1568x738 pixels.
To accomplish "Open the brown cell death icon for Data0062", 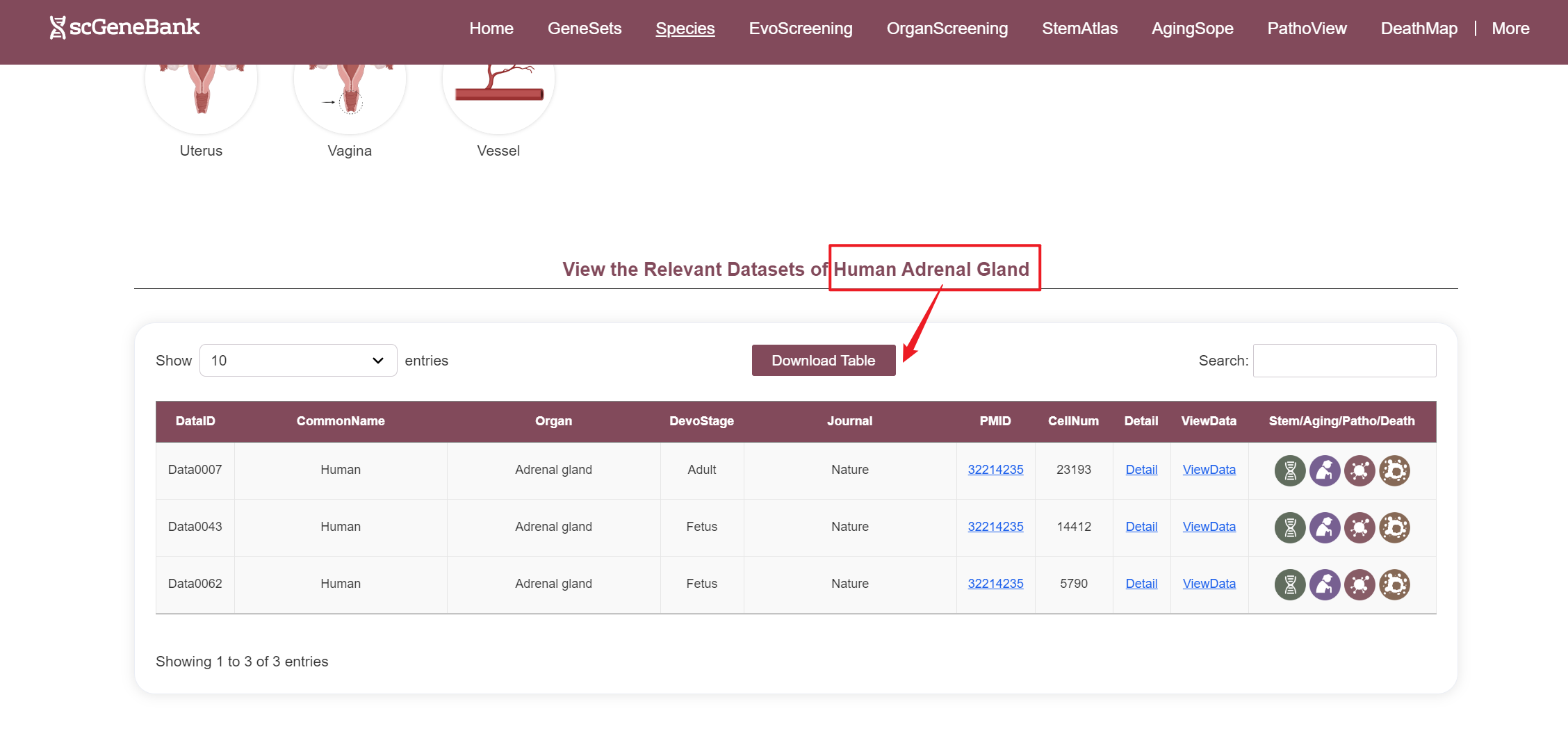I will (1394, 584).
